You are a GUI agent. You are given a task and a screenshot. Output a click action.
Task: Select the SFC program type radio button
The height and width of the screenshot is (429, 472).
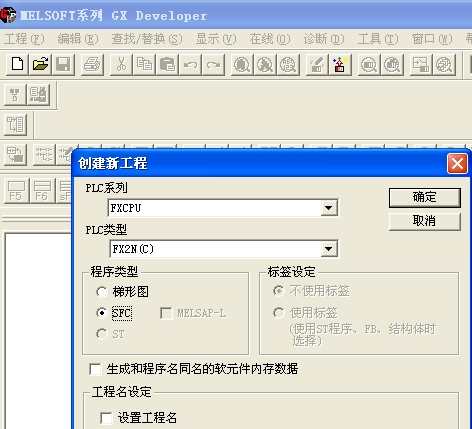click(x=102, y=313)
